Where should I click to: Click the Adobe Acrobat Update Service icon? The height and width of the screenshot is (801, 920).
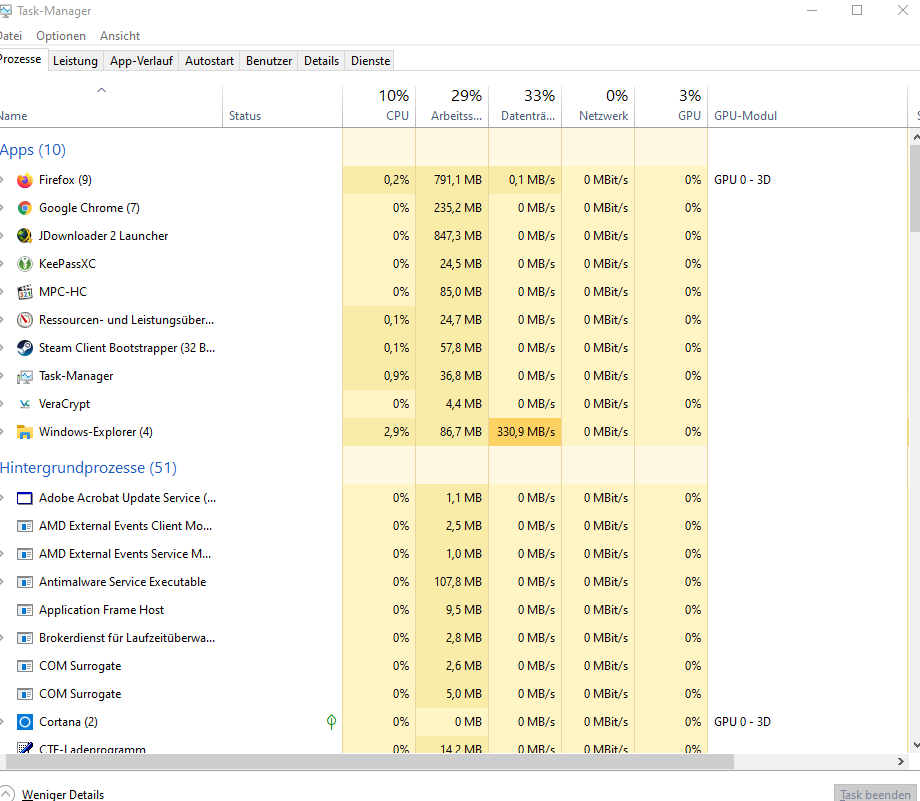click(x=25, y=498)
